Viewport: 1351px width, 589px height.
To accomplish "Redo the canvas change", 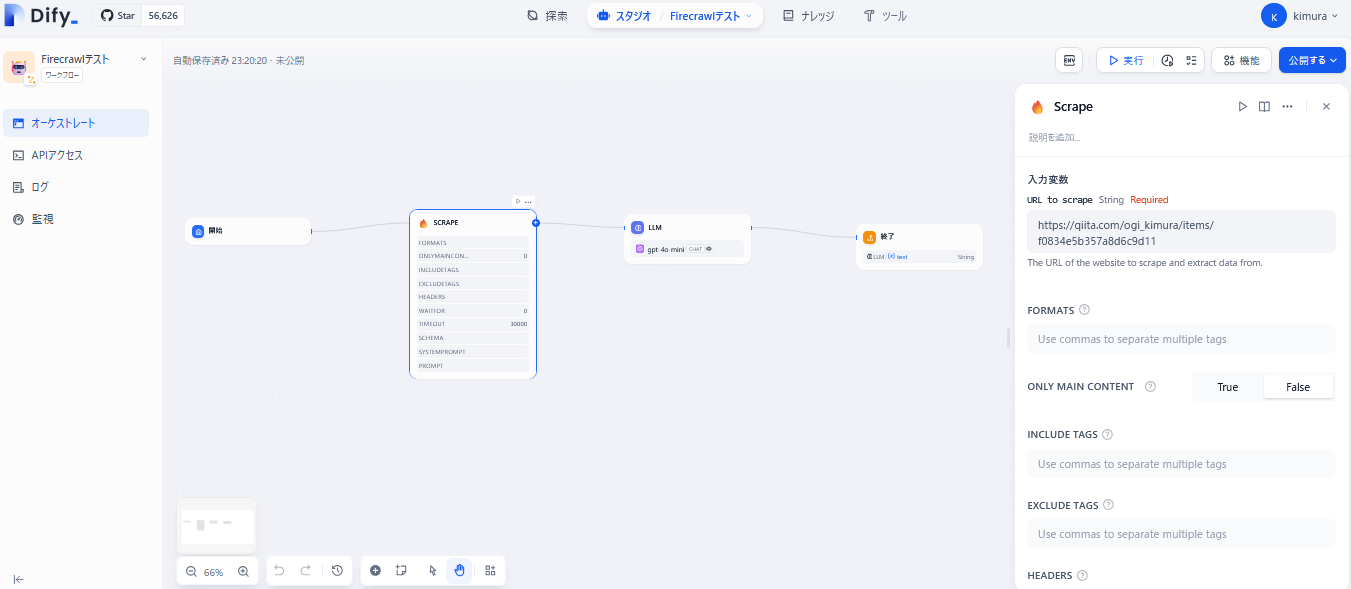I will pyautogui.click(x=306, y=571).
